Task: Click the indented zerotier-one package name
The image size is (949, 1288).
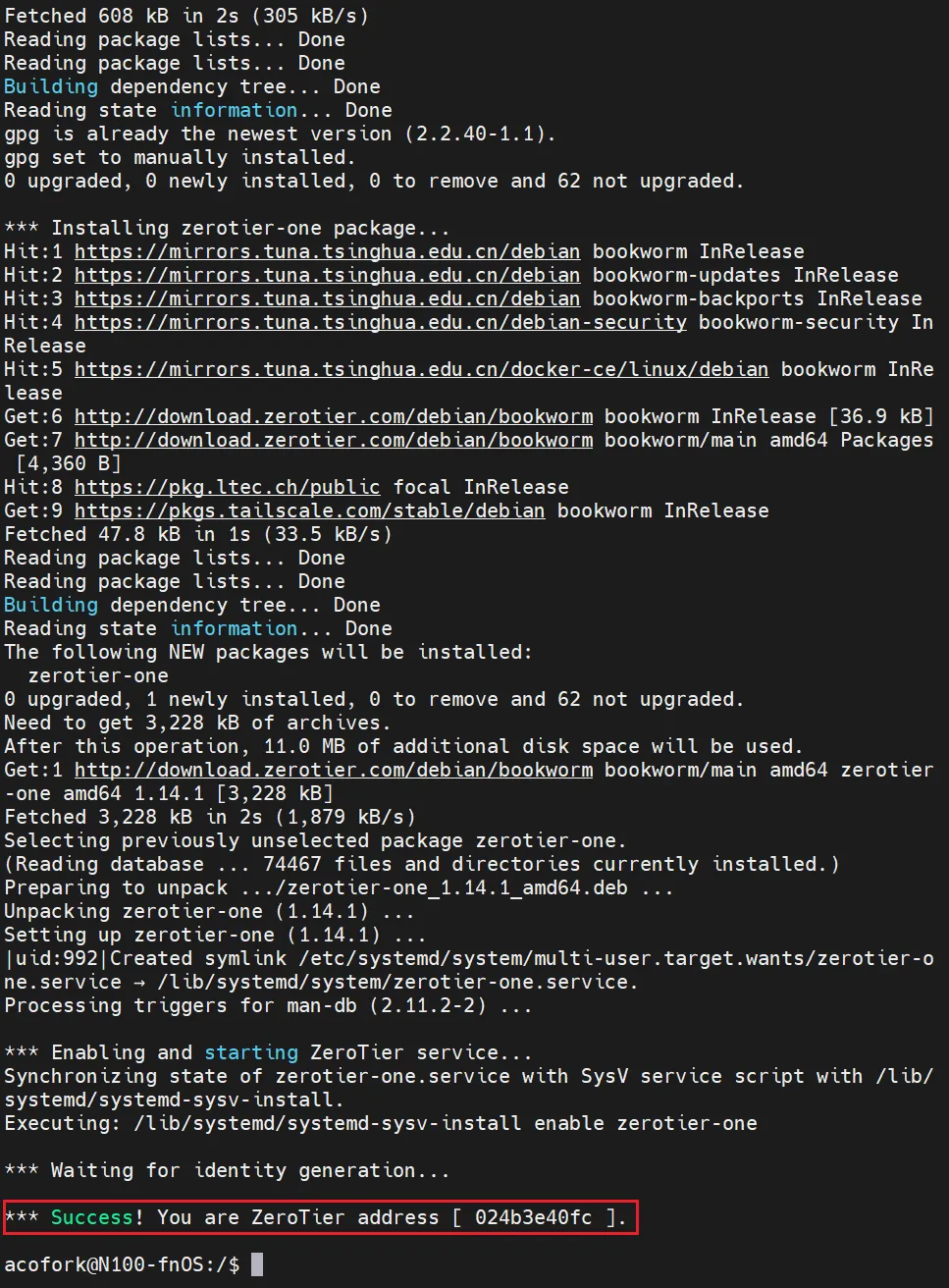Action: (98, 675)
